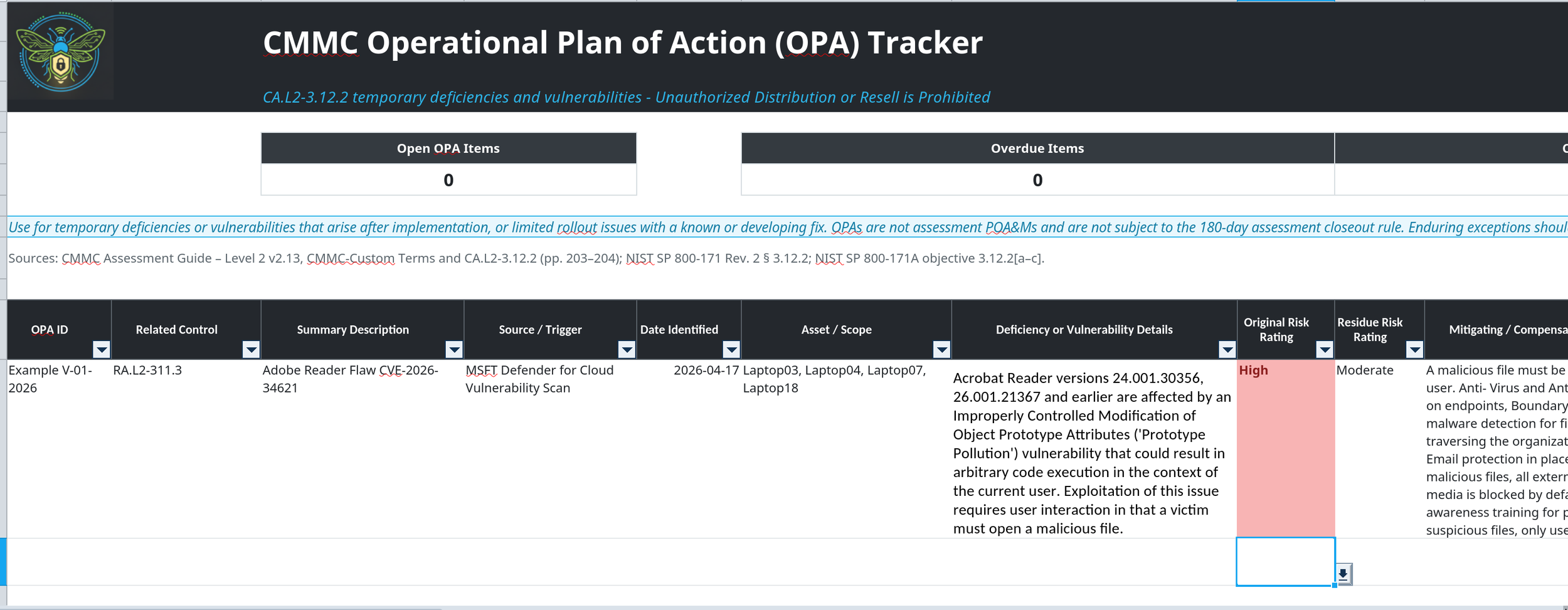Click the Overdue Items header box
Screen dimensions: 1568x610
[x=1037, y=149]
